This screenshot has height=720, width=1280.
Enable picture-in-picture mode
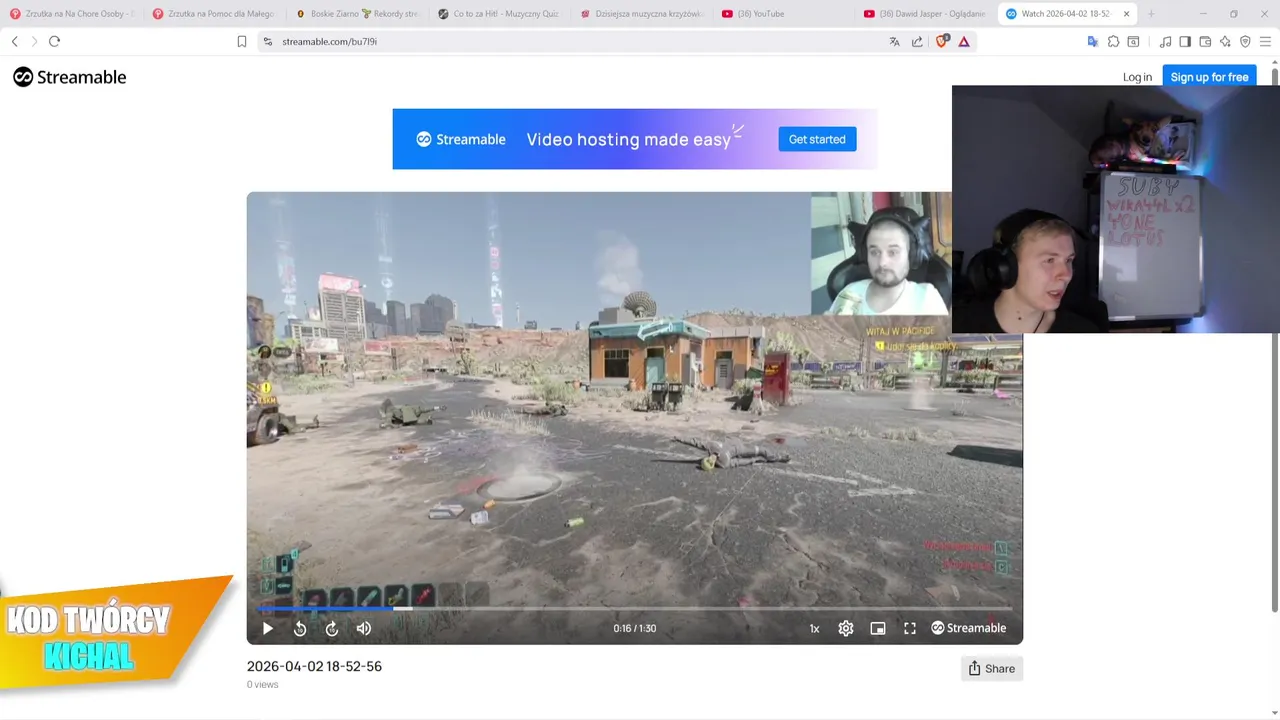pyautogui.click(x=878, y=628)
